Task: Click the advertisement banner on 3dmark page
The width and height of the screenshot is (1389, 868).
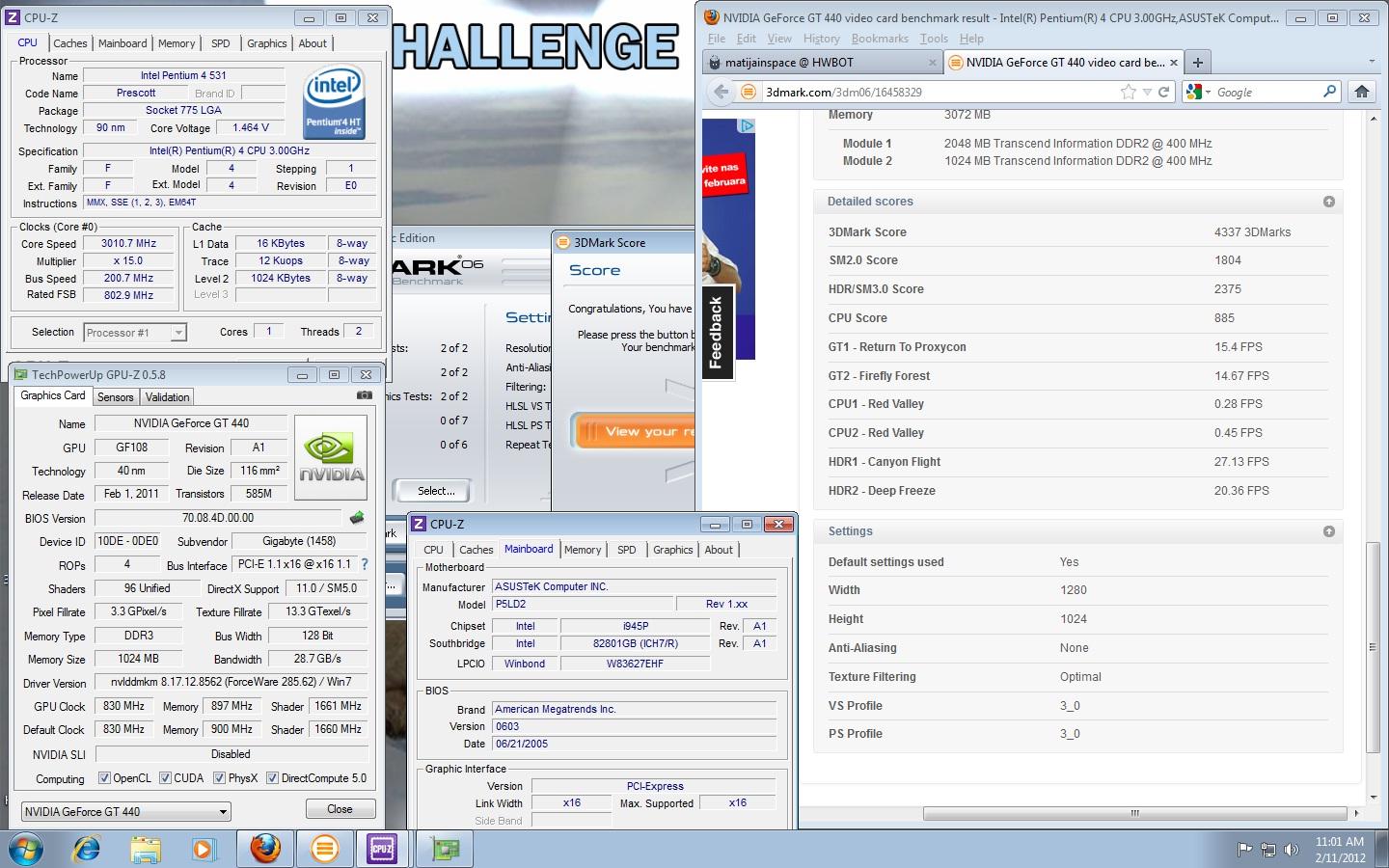Action: point(728,239)
